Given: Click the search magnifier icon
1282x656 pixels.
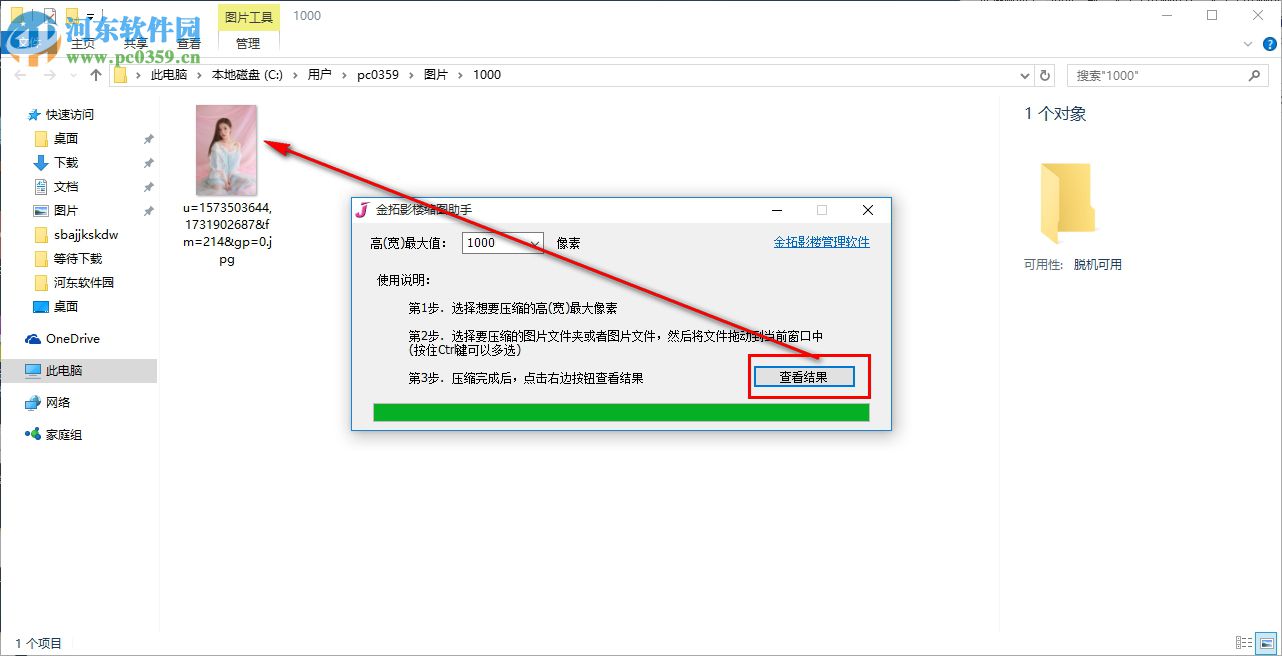Looking at the screenshot, I should tap(1254, 75).
